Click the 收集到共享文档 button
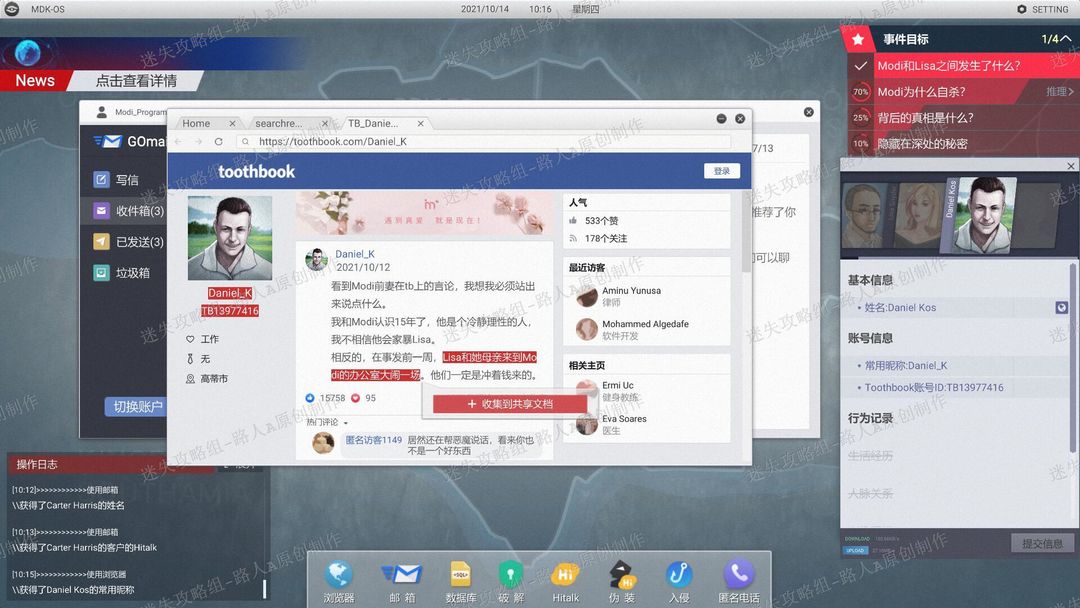This screenshot has width=1080, height=608. 510,404
